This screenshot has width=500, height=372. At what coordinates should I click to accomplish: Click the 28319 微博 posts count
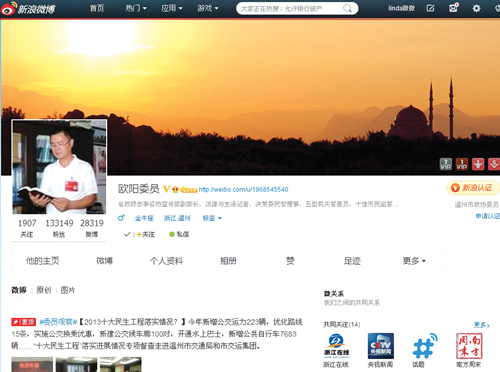[92, 228]
